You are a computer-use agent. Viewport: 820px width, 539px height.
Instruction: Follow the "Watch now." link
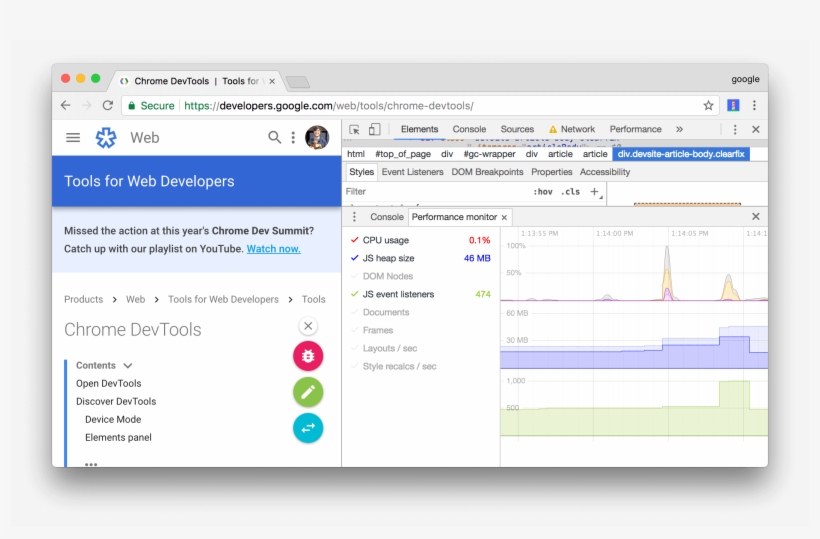(x=273, y=249)
